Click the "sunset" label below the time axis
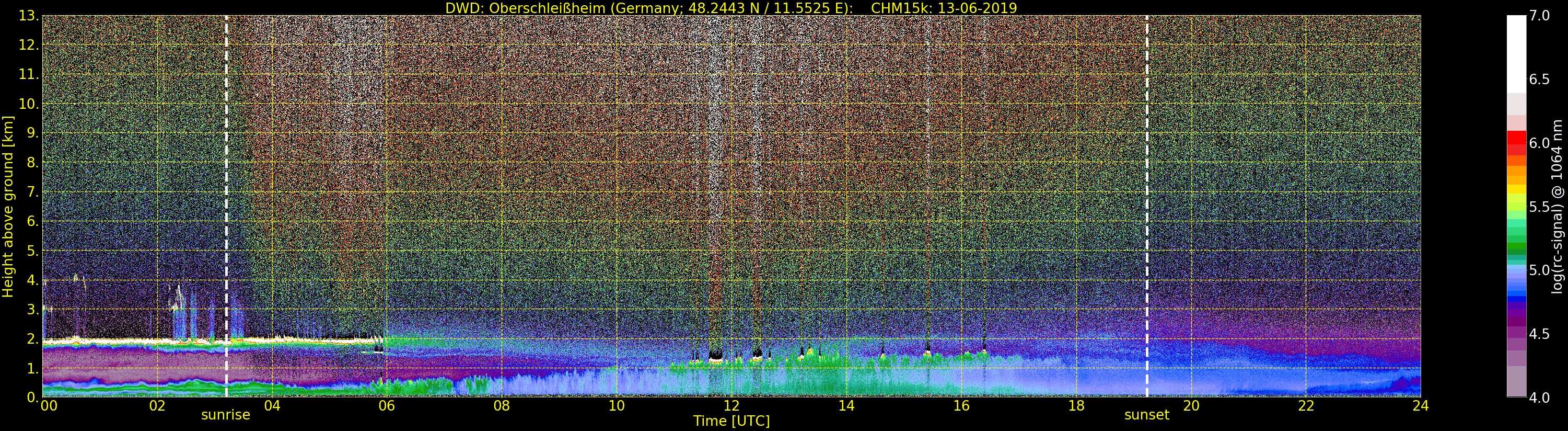The image size is (1568, 431). point(1147,415)
